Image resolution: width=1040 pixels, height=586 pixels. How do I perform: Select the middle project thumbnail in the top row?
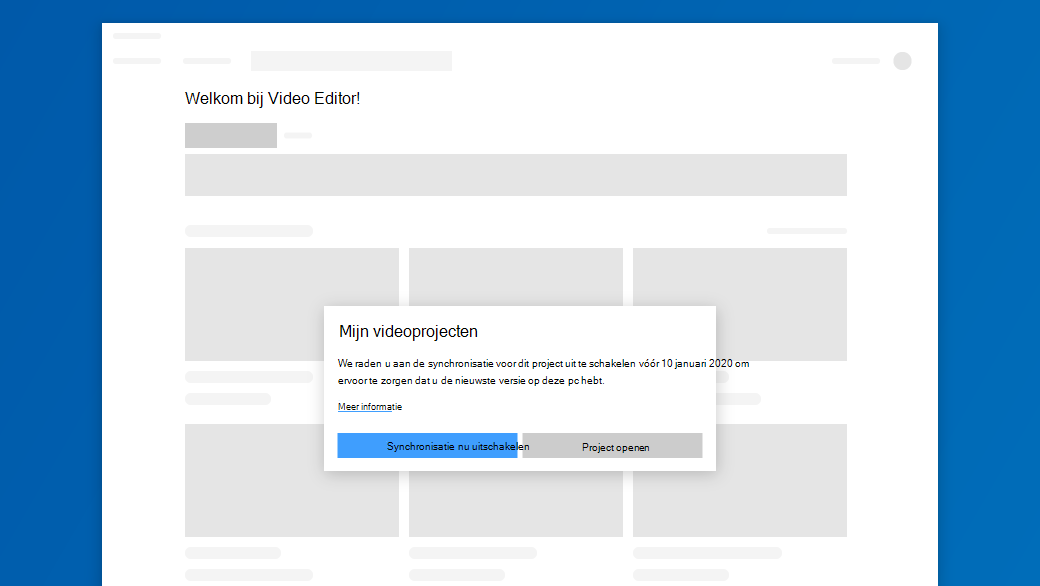(516, 277)
